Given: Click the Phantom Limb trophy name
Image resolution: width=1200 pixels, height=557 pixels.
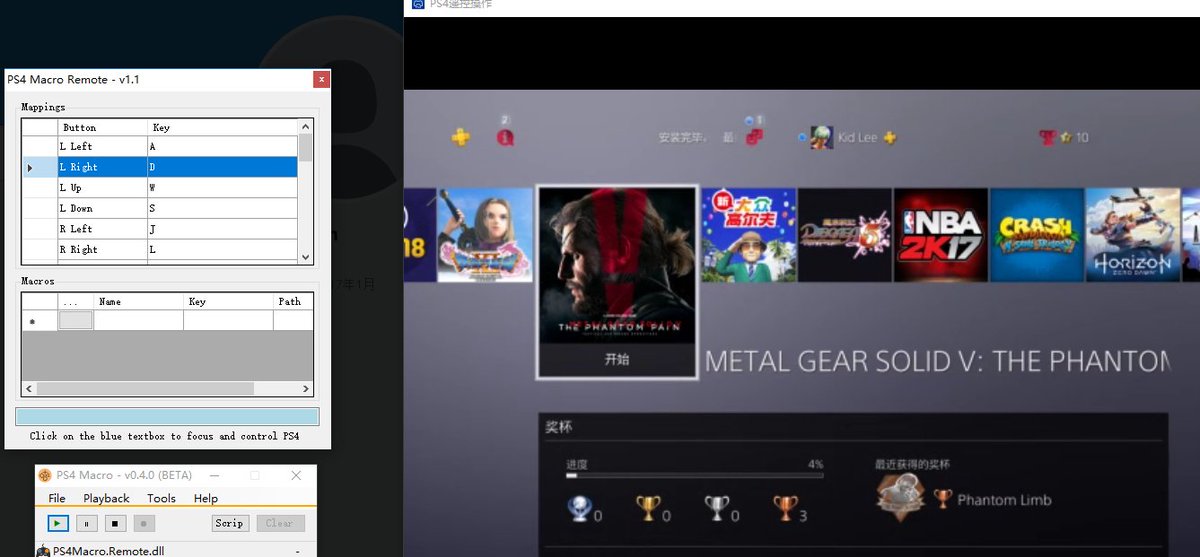Looking at the screenshot, I should 1004,499.
